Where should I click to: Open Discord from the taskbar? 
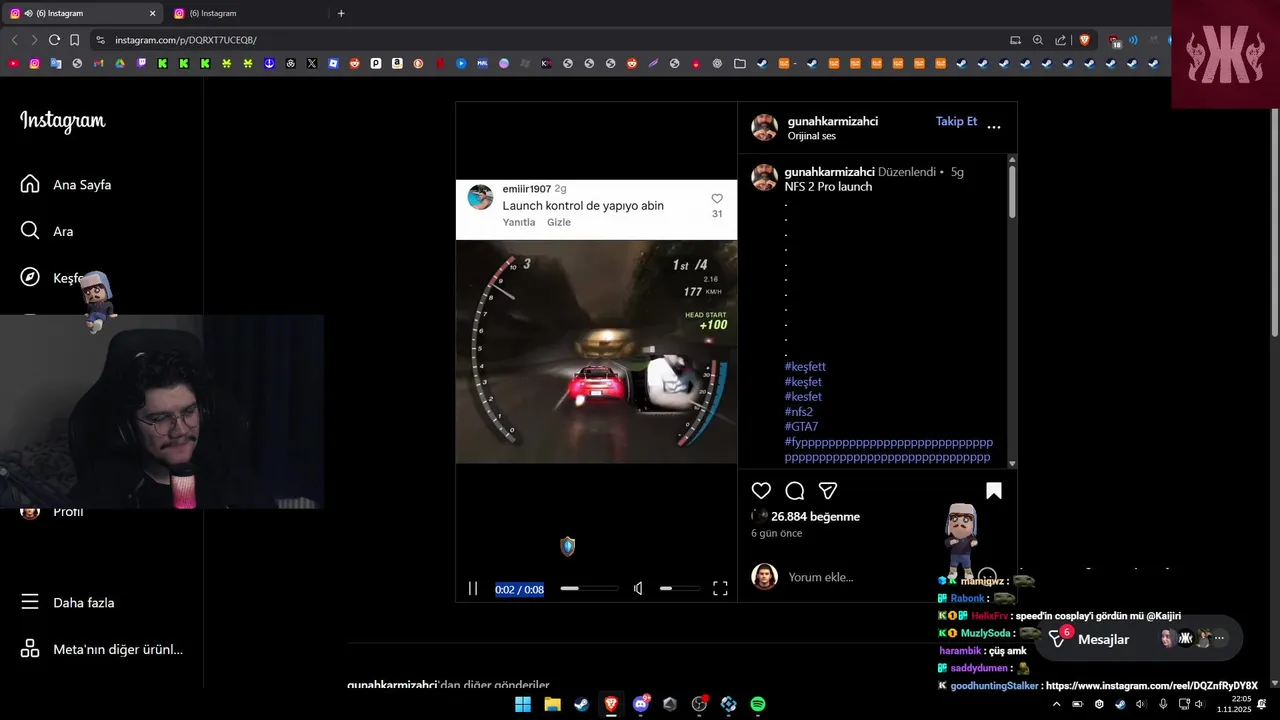click(641, 704)
